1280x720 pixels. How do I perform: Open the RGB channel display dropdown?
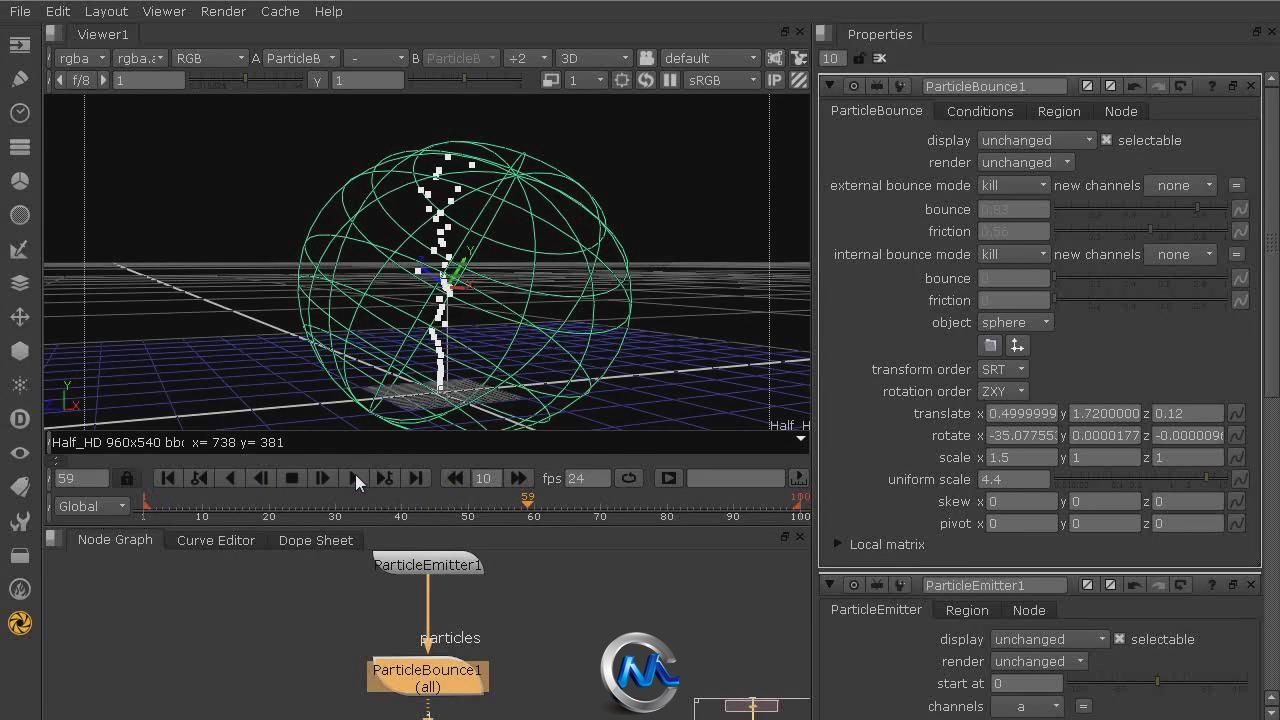pyautogui.click(x=210, y=58)
